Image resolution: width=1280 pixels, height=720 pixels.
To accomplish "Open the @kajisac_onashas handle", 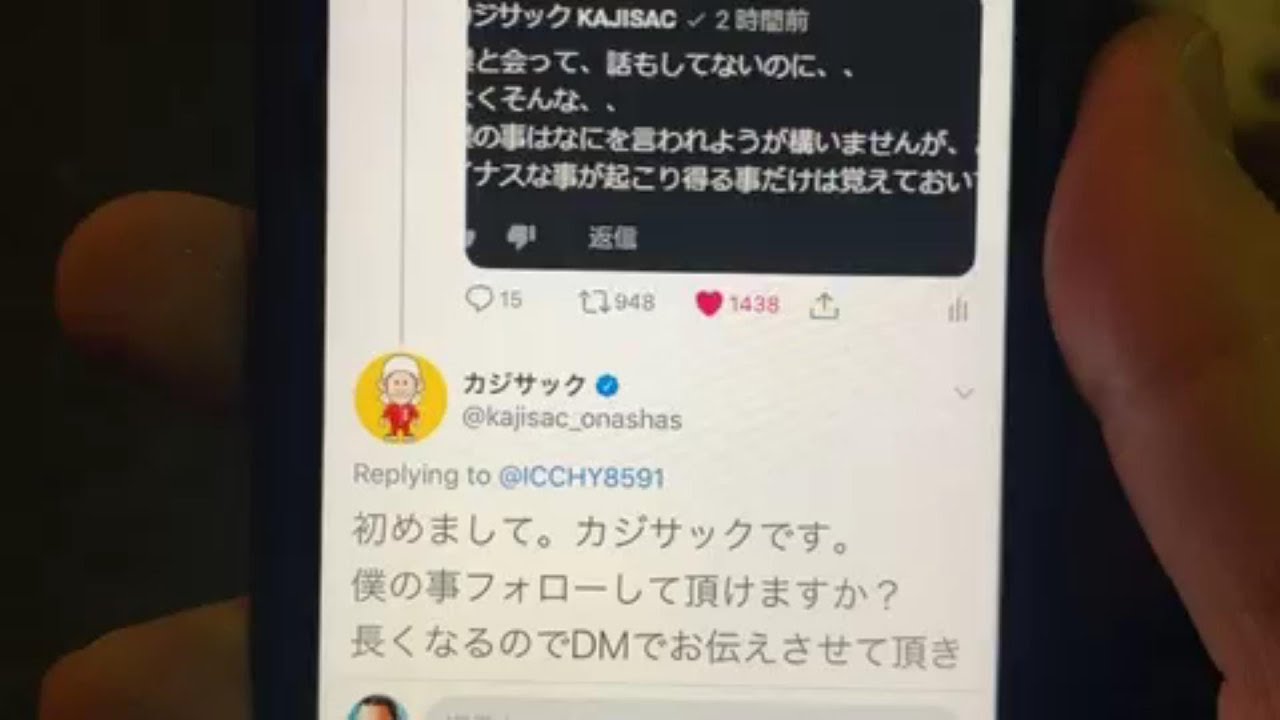I will pos(572,420).
